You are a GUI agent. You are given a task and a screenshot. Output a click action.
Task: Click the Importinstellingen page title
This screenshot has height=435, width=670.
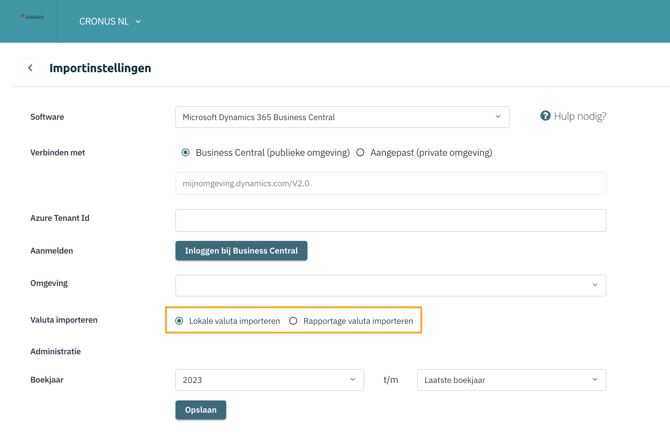pos(100,68)
